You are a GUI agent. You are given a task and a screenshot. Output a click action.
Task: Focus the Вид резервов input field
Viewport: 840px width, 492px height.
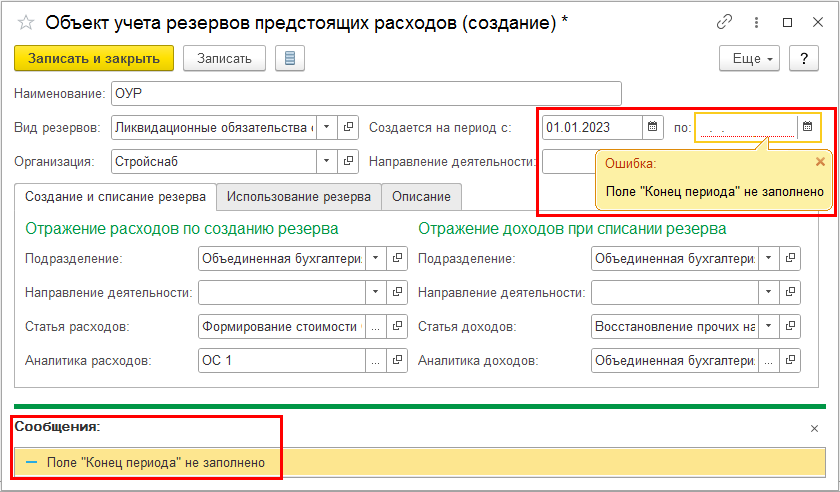tap(214, 127)
